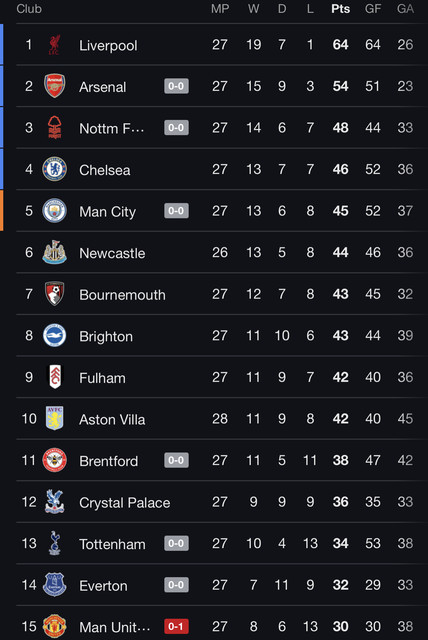Click the Liverpool club crest
The image size is (428, 640).
[x=54, y=45]
